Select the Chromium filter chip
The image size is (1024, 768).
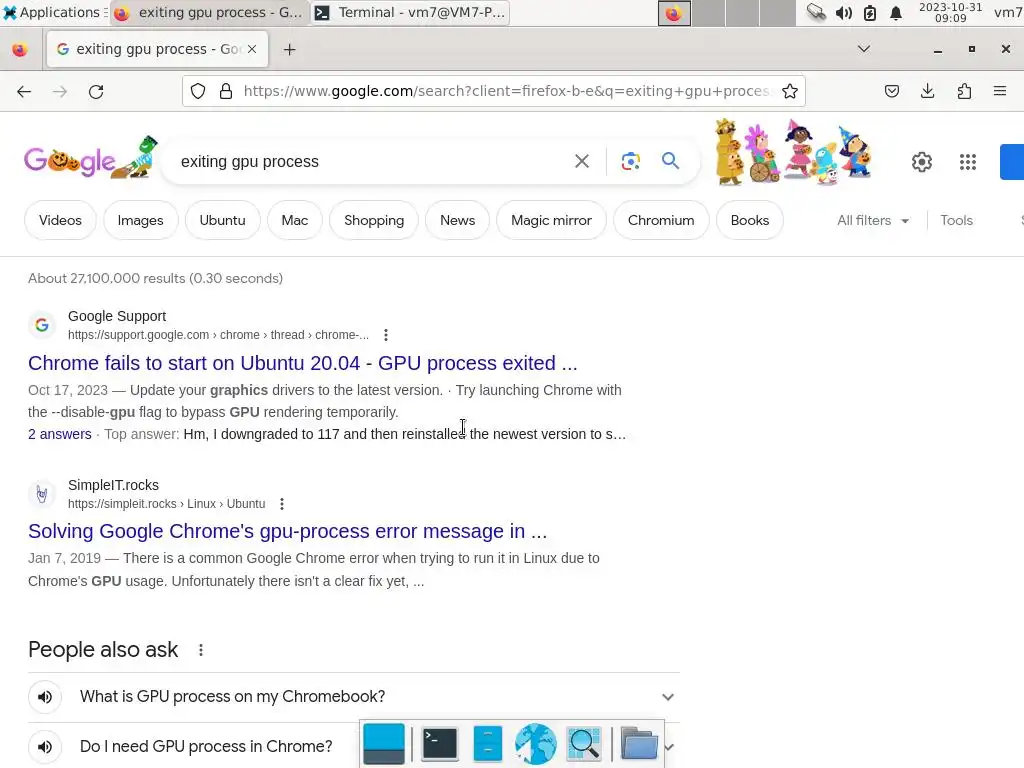(x=661, y=221)
